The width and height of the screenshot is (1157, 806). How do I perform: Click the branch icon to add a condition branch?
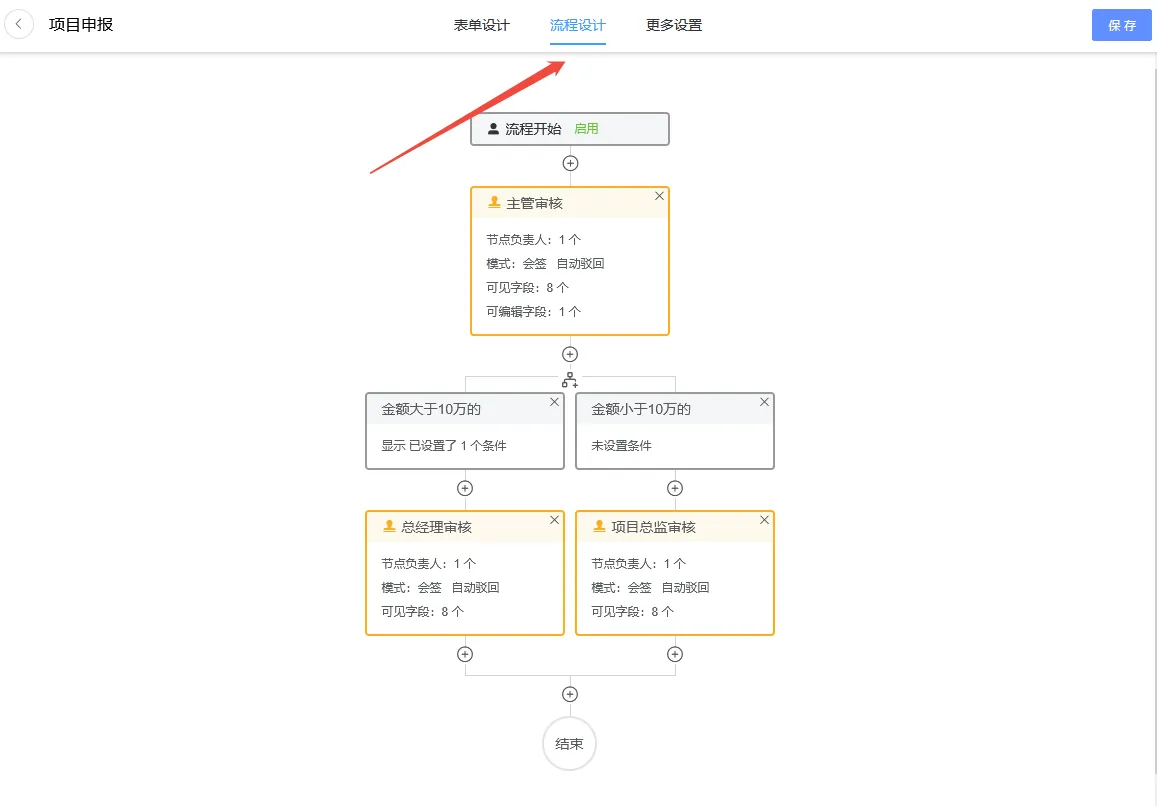pyautogui.click(x=570, y=379)
